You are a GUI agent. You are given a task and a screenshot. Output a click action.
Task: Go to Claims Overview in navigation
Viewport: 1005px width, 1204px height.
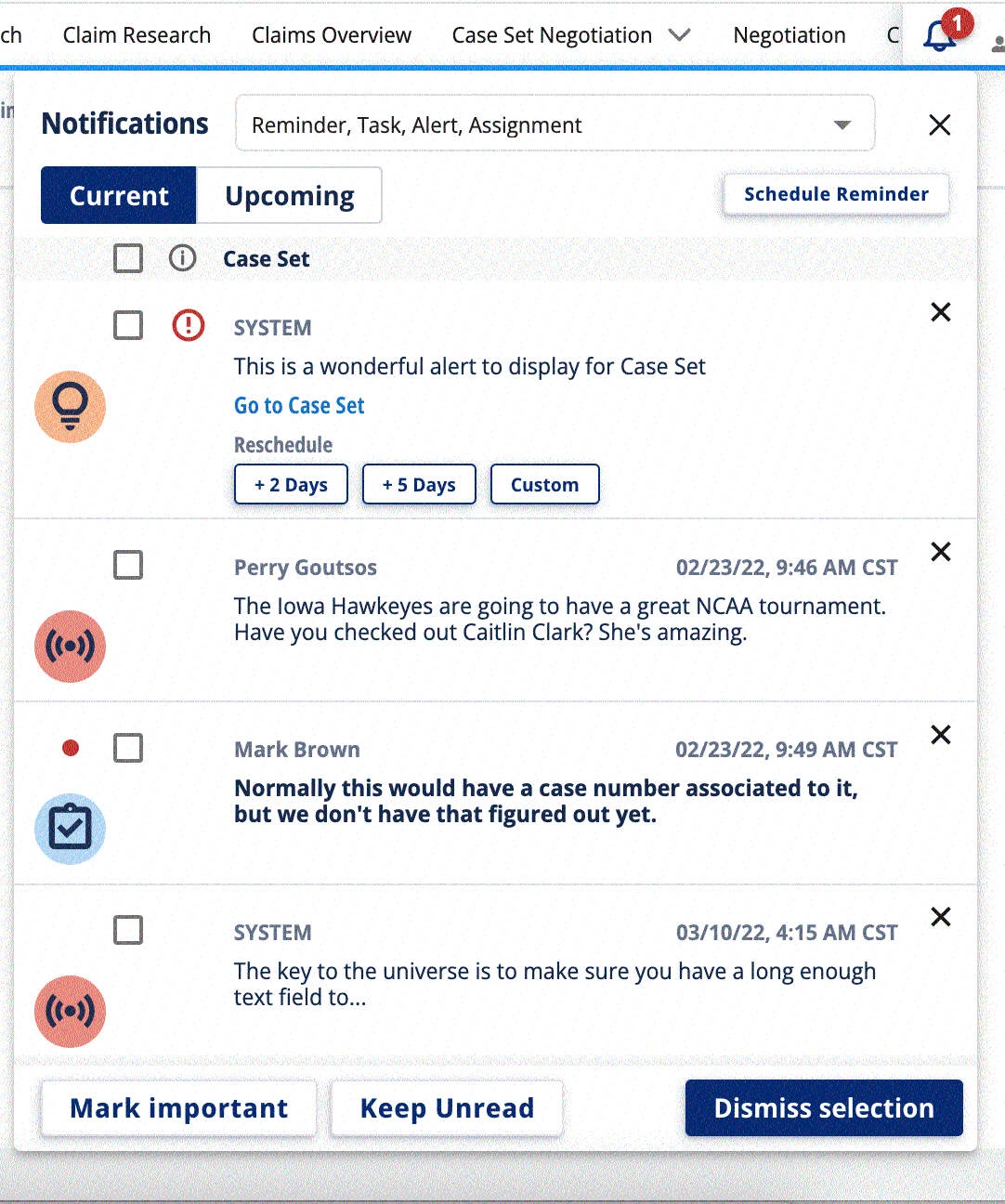click(x=332, y=35)
